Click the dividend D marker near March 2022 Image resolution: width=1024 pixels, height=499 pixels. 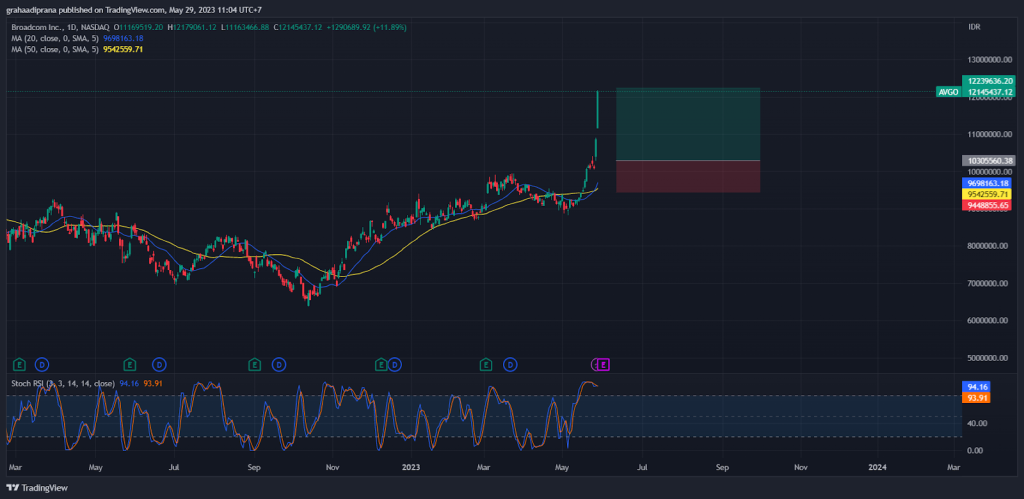(x=42, y=364)
